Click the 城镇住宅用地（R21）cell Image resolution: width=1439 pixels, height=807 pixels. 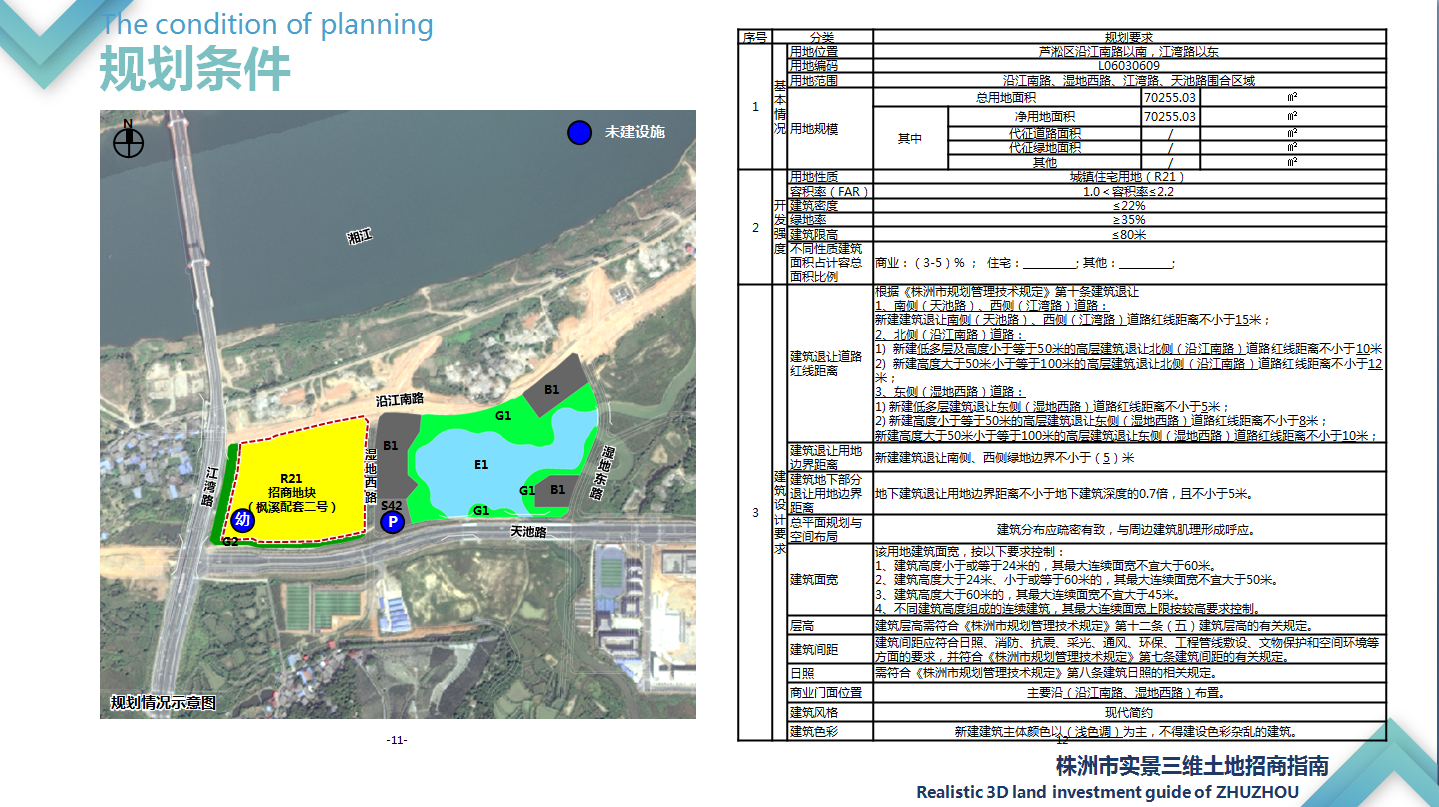click(x=1129, y=176)
